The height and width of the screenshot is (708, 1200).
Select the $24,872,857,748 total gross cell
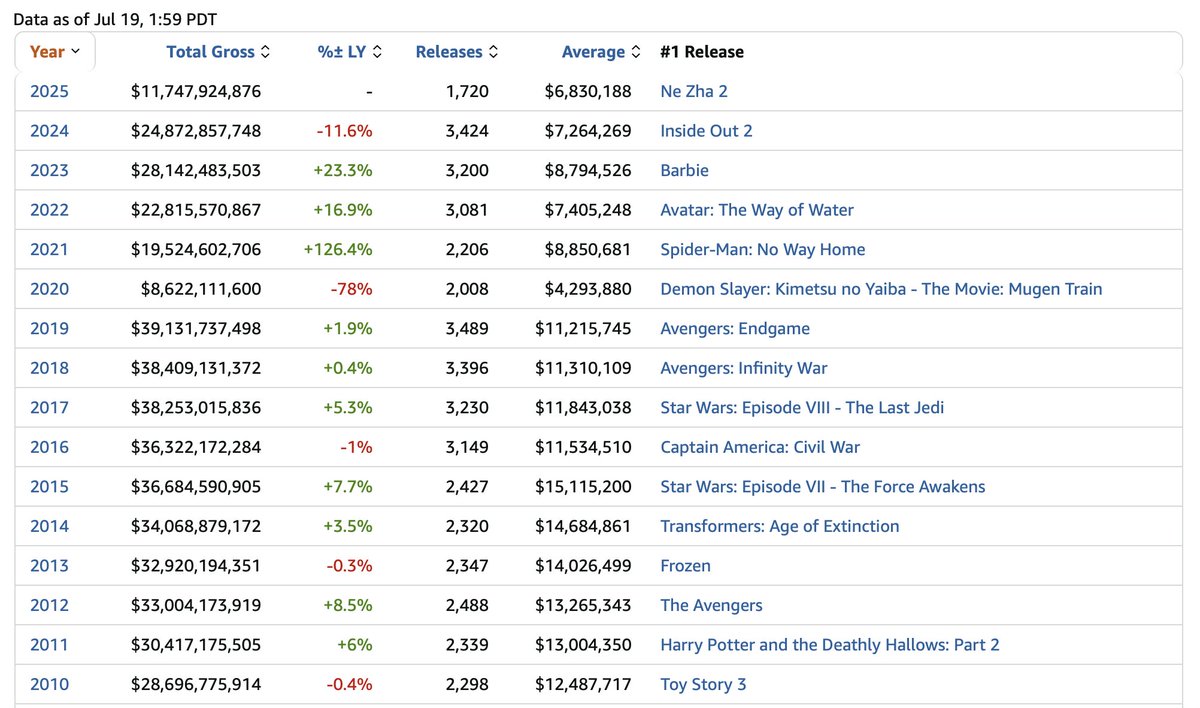point(196,131)
